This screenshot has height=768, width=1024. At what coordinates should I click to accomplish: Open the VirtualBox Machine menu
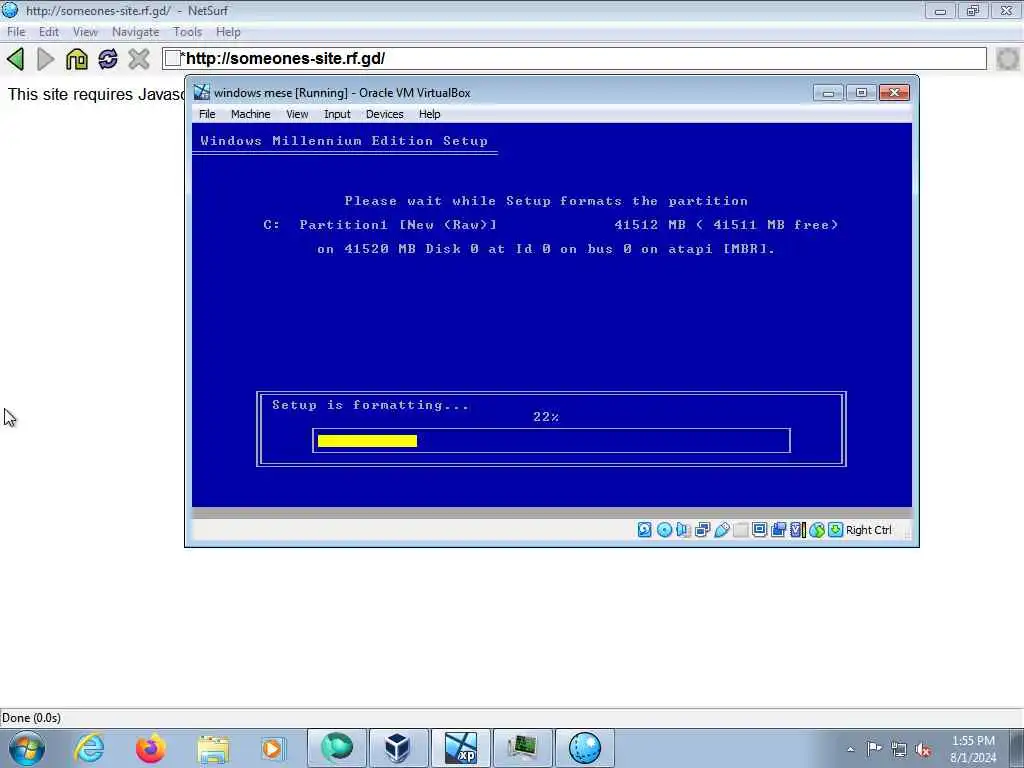(250, 114)
